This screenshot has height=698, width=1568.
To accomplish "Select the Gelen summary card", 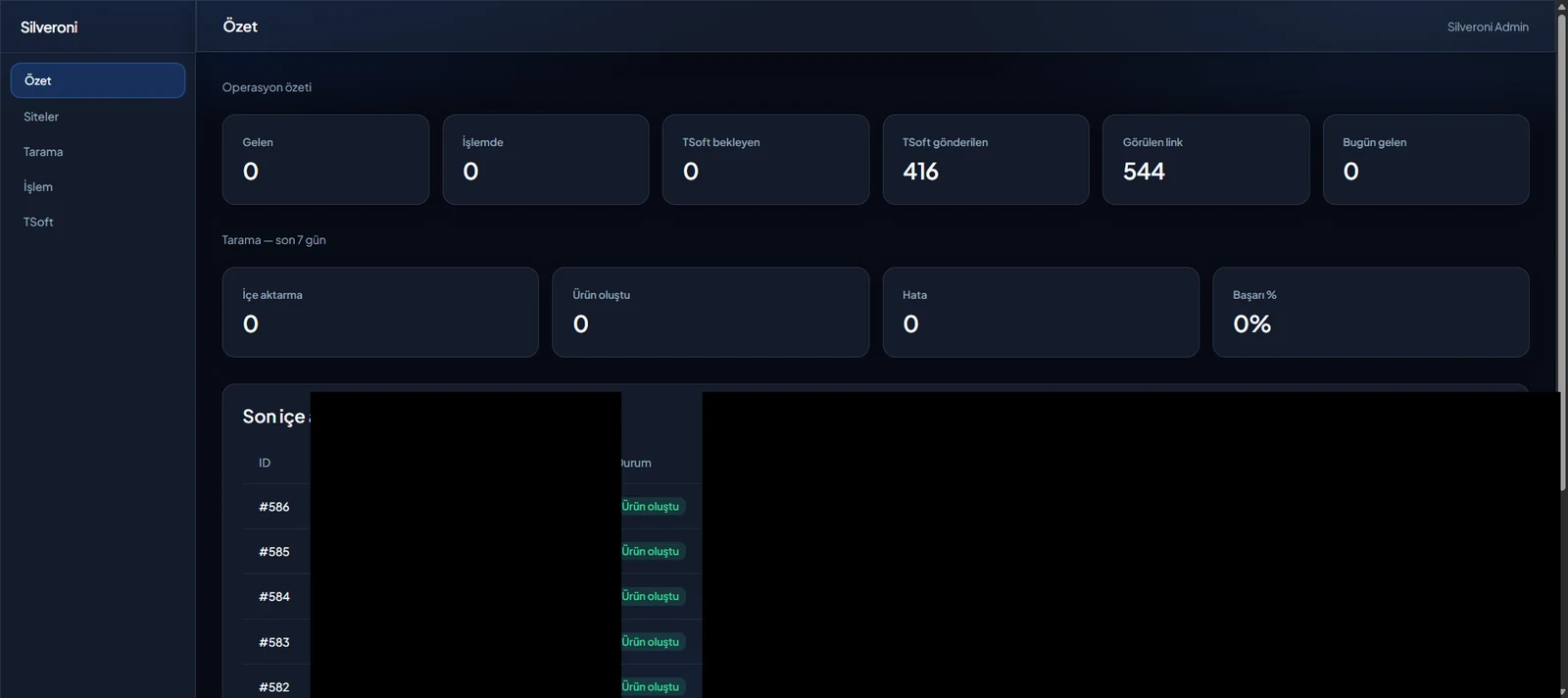I will (325, 160).
